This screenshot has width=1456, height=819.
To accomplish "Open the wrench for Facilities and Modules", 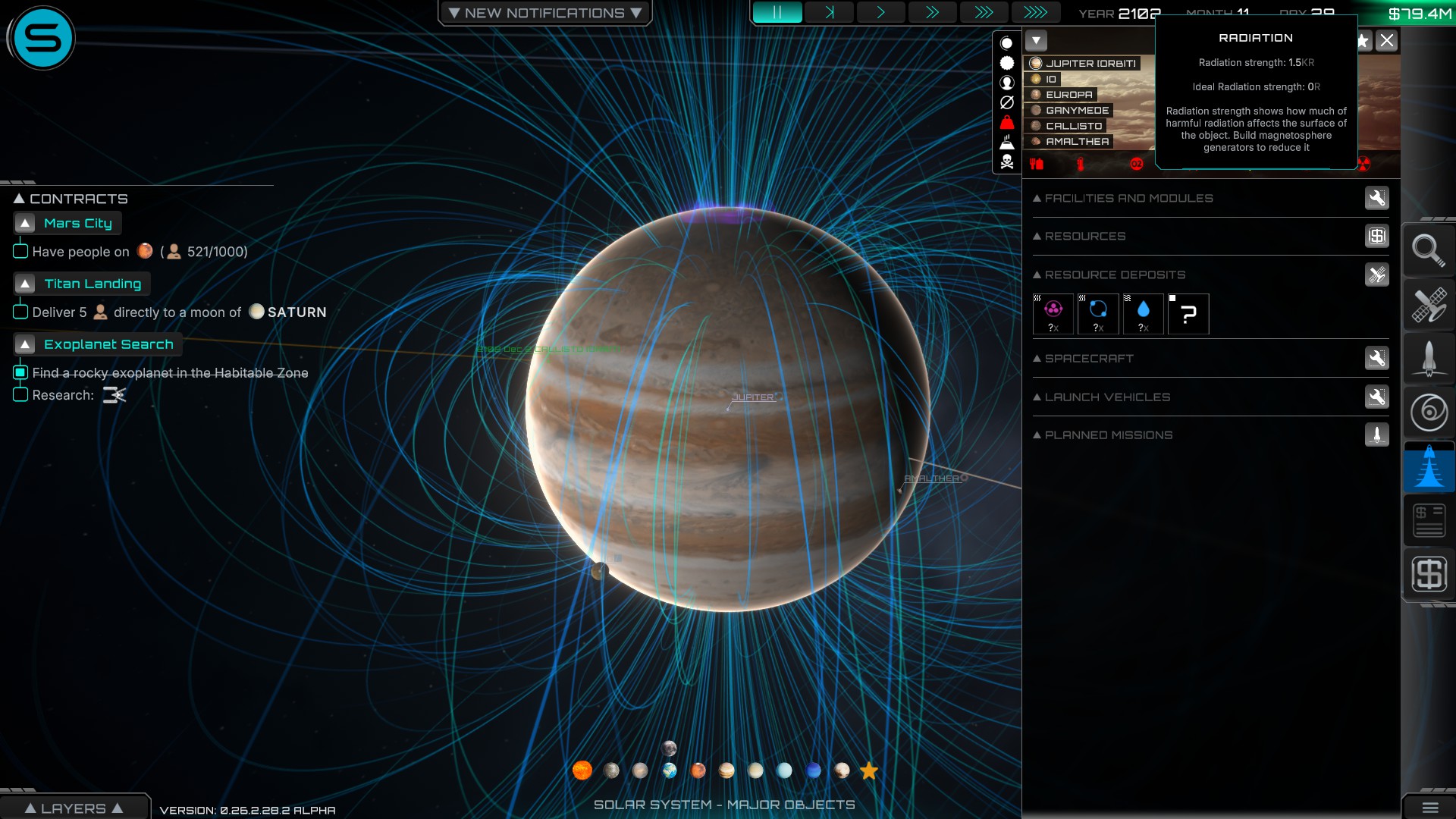I will (1376, 198).
